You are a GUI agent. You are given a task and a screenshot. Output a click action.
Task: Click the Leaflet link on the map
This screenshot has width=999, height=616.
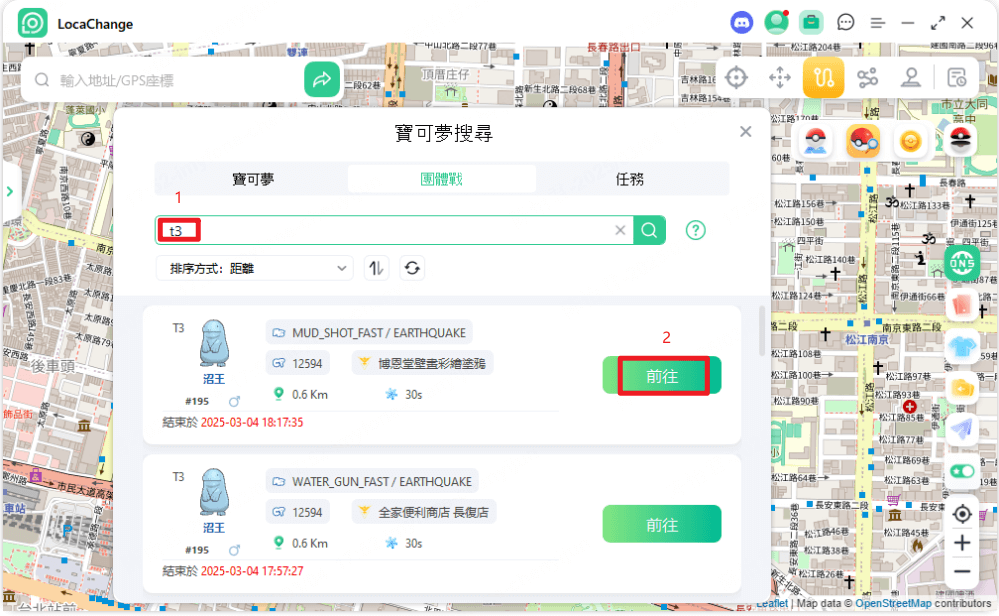(772, 603)
